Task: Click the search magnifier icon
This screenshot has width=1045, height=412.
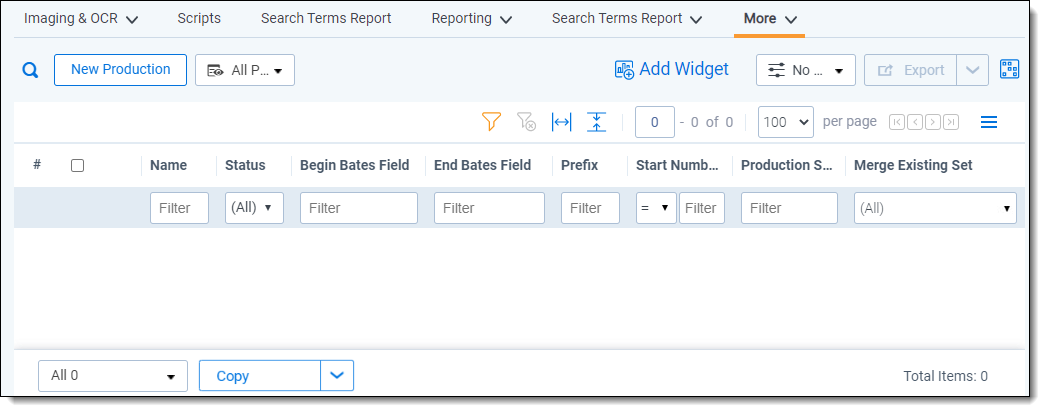Action: pos(30,70)
